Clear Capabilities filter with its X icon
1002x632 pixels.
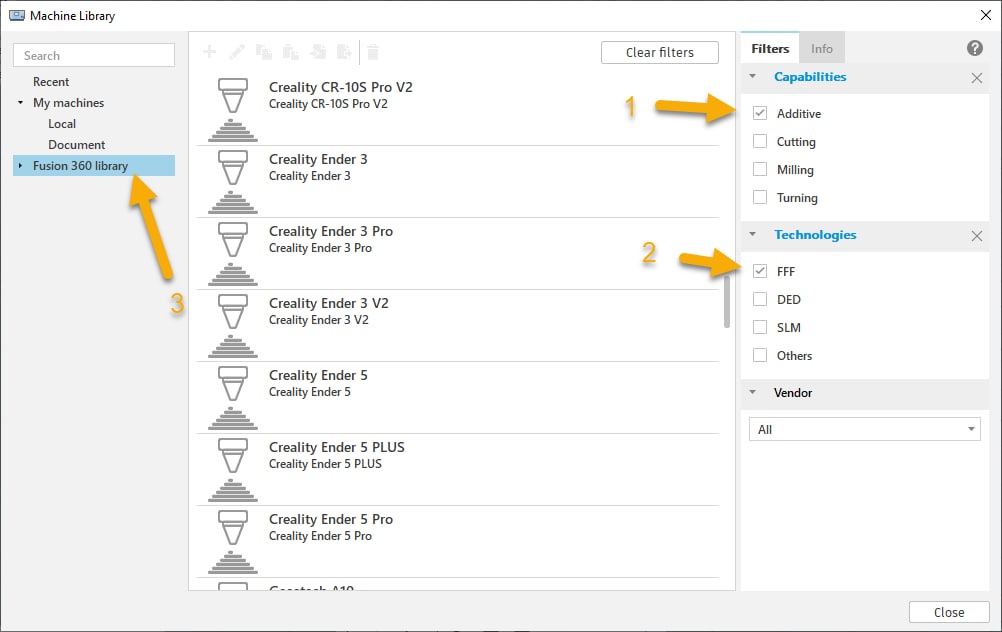[976, 78]
